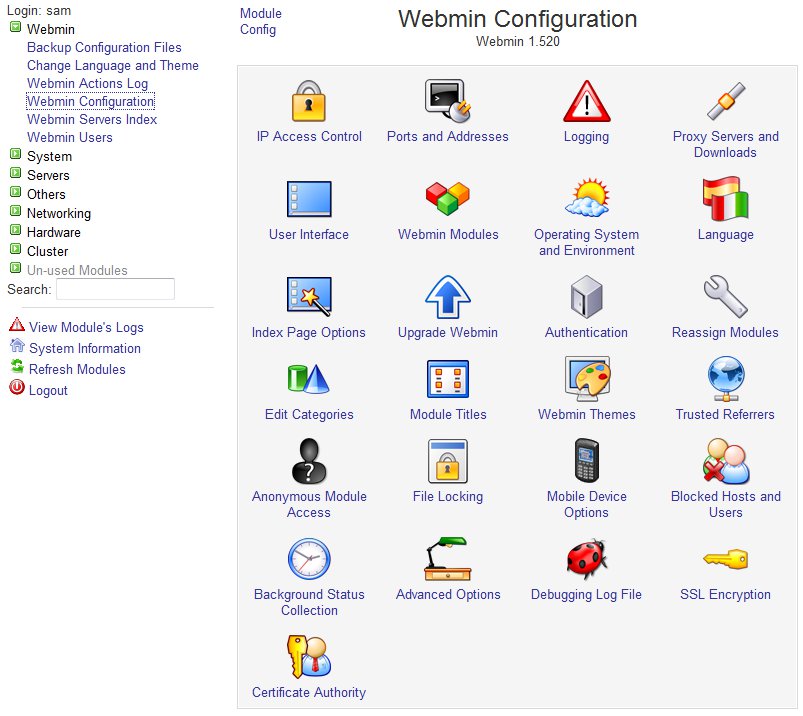803x716 pixels.
Task: Open the Index Page Options icon
Action: [309, 296]
